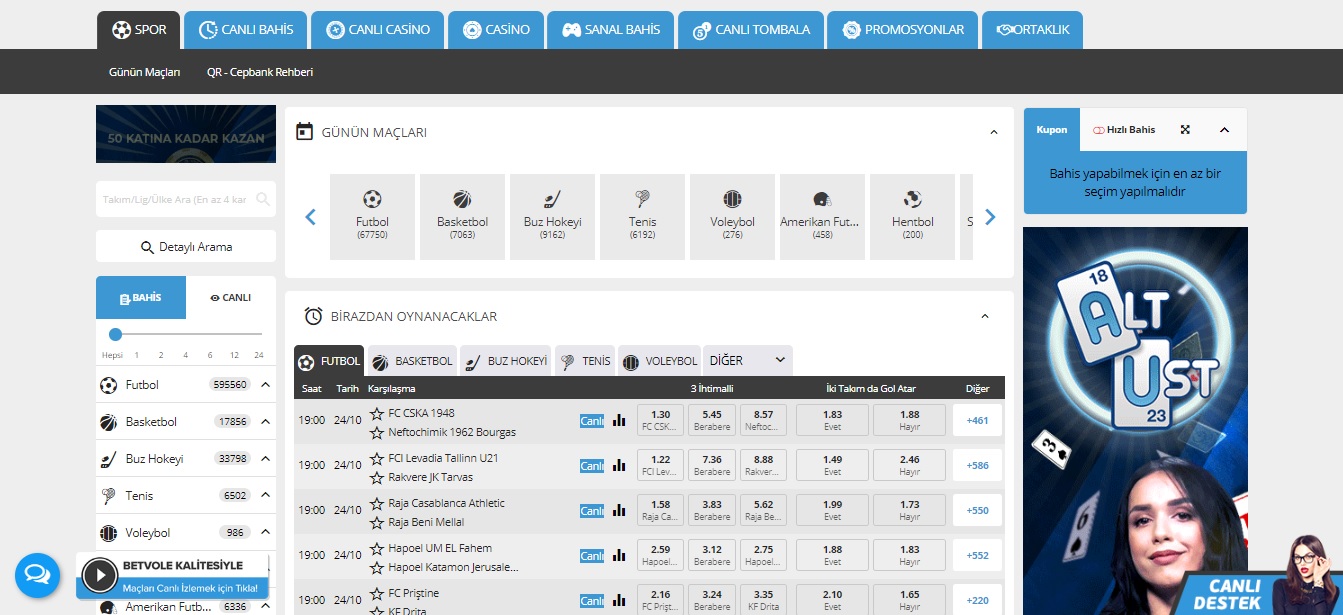Open the DİĞER sports dropdown
This screenshot has width=1343, height=615.
pos(747,360)
